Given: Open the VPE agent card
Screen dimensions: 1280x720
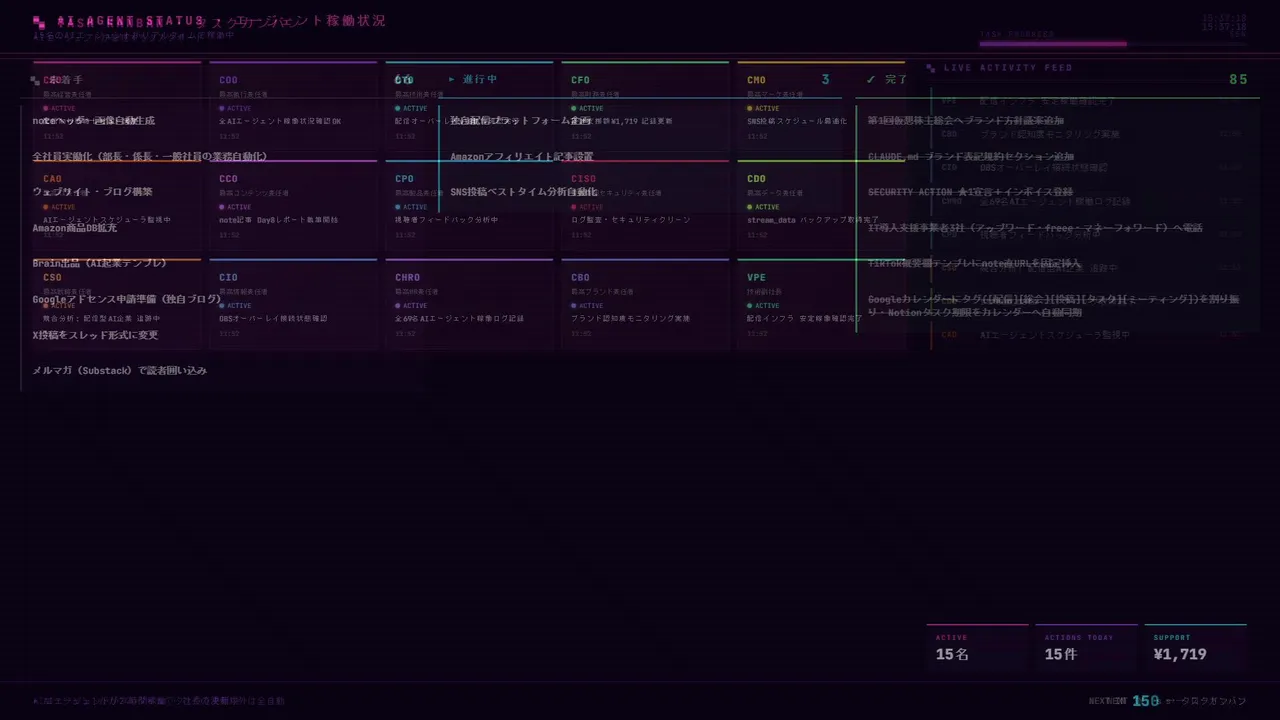Looking at the screenshot, I should coord(821,303).
